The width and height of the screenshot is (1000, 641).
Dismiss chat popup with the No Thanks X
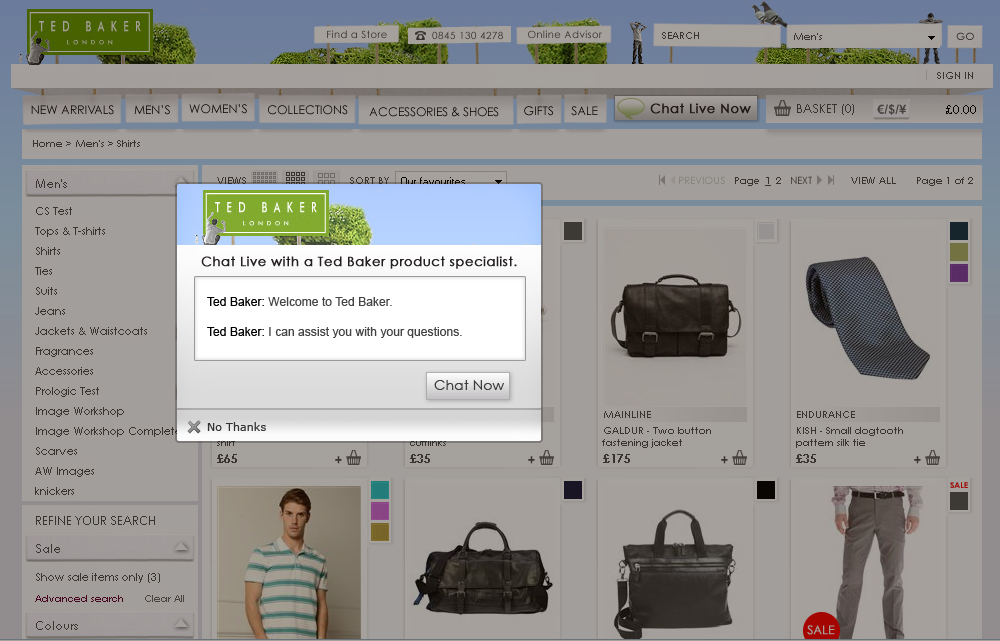pos(194,427)
